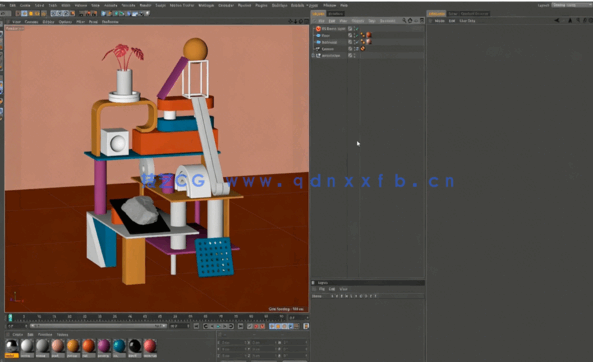The height and width of the screenshot is (362, 593).
Task: Open the Simulate menu in main menu bar
Action: 128,5
